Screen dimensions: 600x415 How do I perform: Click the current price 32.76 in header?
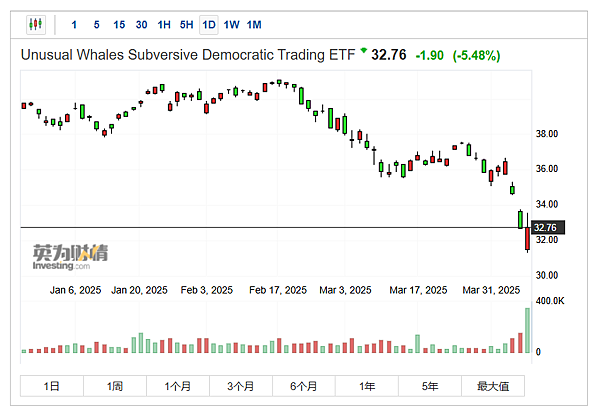(389, 55)
